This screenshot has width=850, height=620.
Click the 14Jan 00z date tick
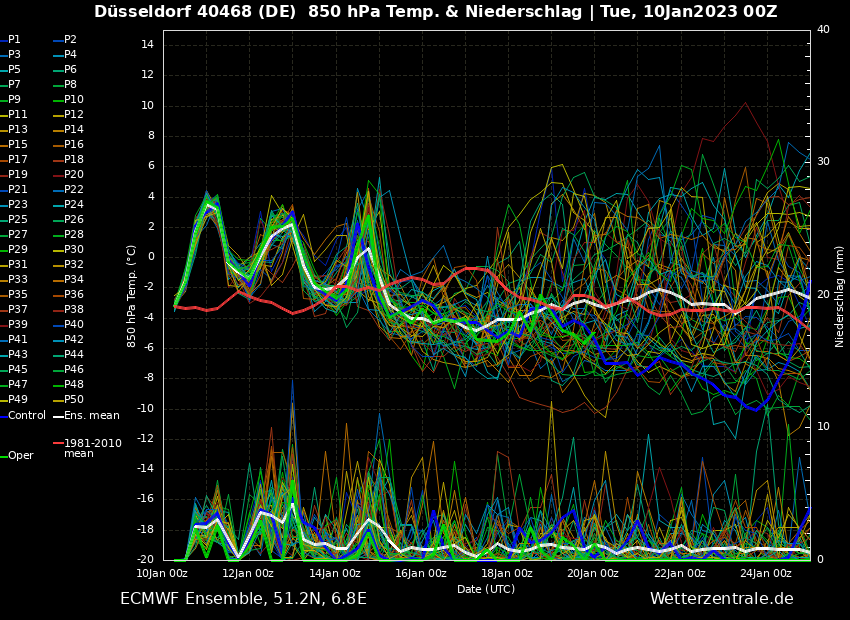click(x=334, y=573)
